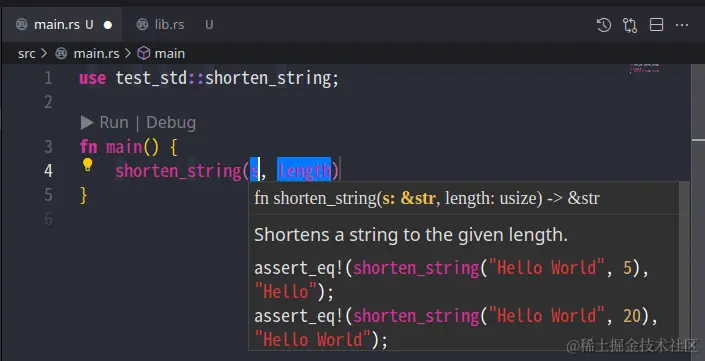Click the s placeholder in shorten_string call

pos(254,170)
